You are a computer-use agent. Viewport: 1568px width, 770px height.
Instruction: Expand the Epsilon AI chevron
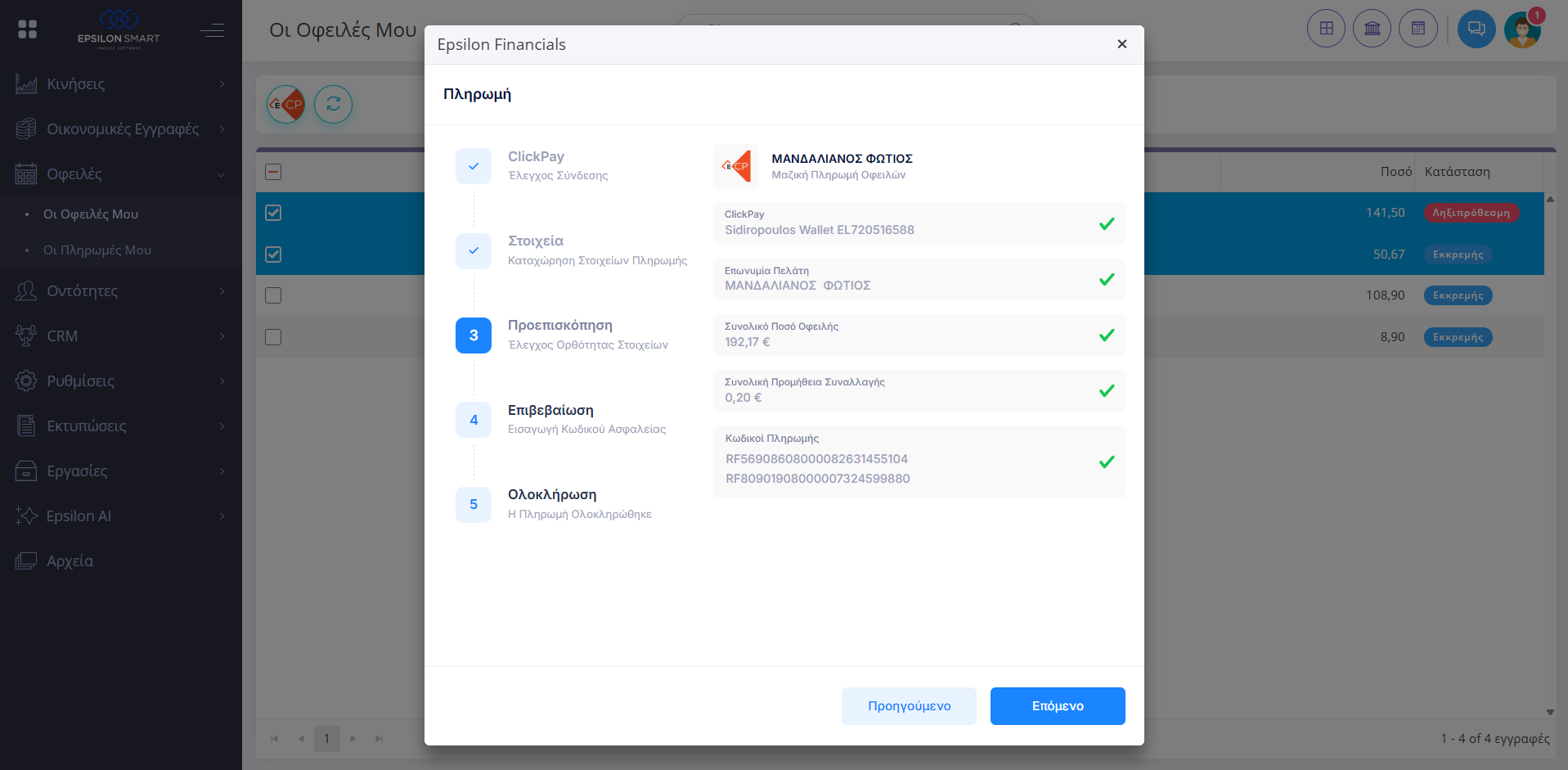click(222, 516)
